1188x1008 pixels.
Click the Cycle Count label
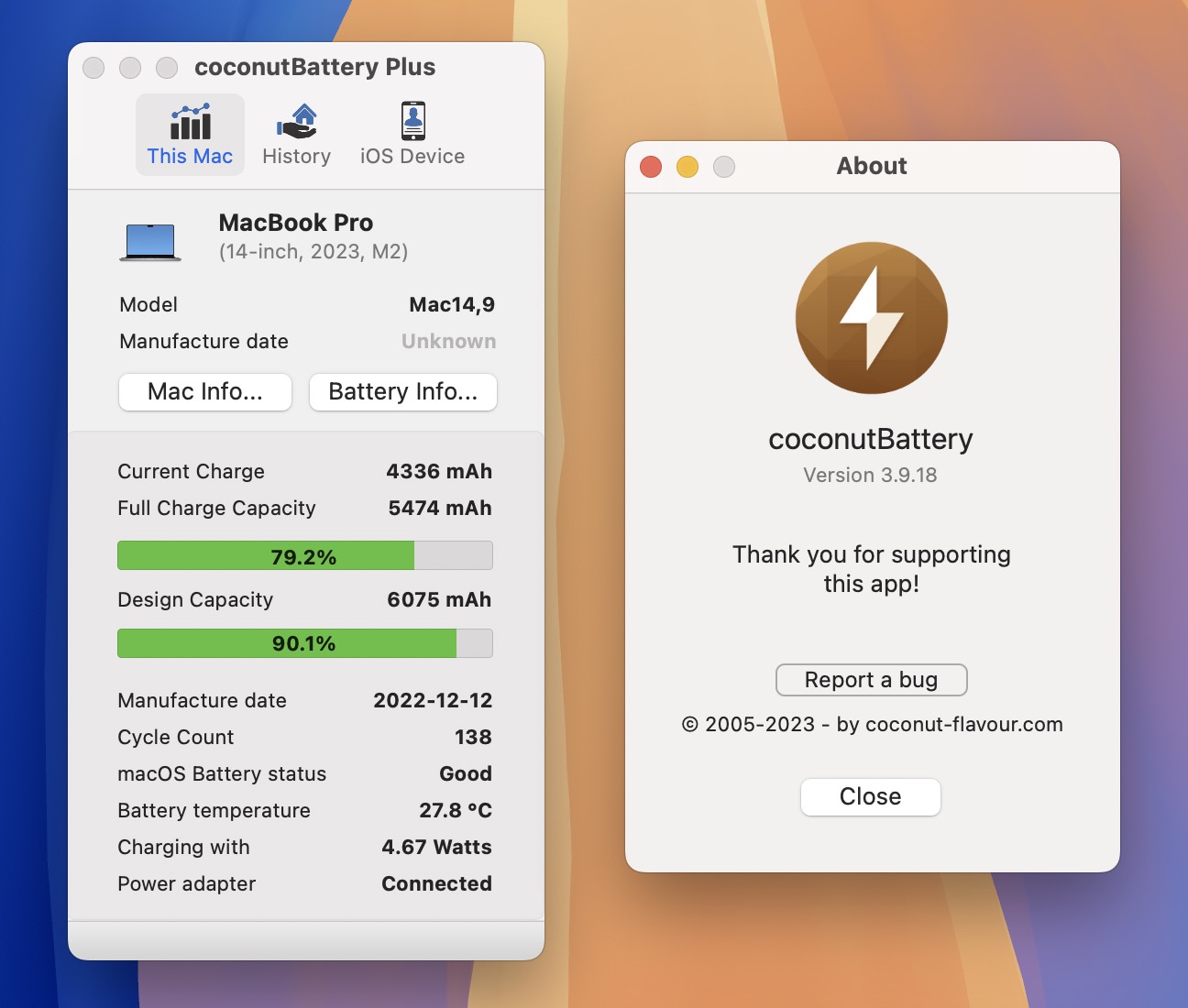coord(176,738)
